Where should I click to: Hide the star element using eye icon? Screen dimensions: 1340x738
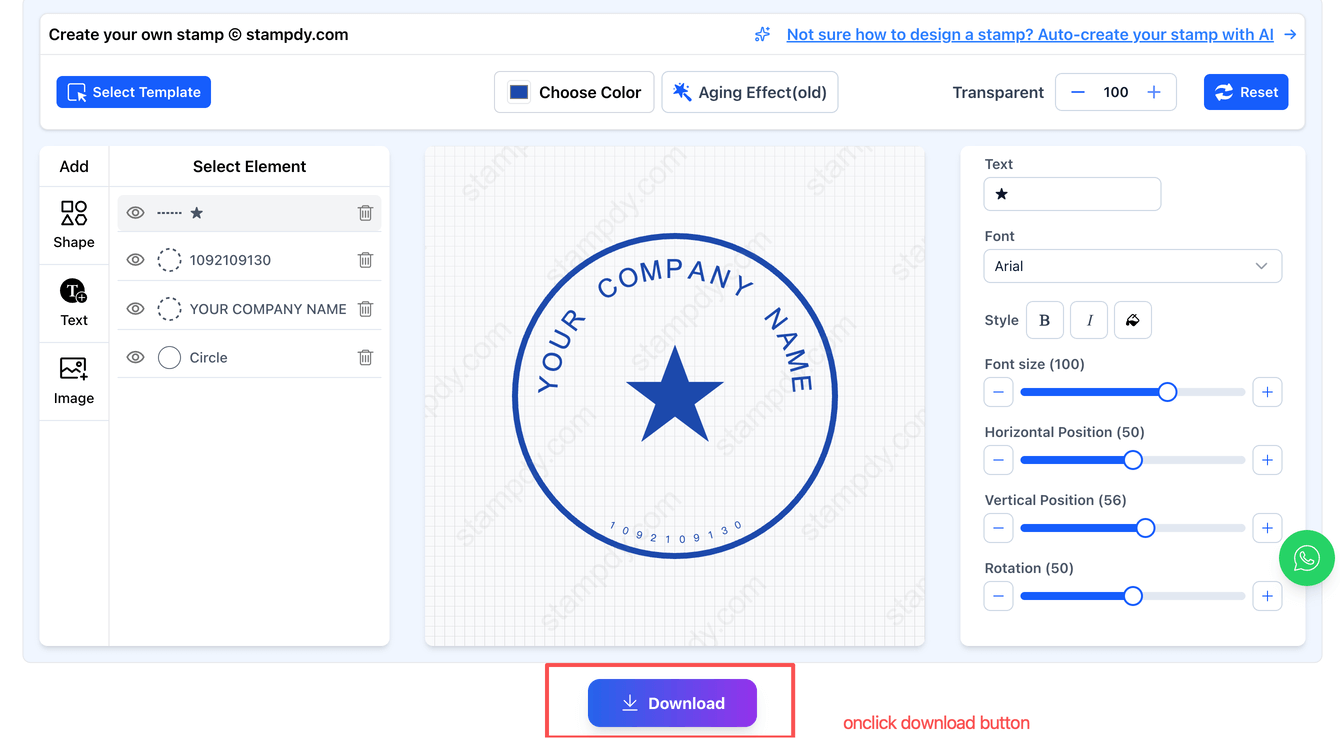tap(136, 213)
